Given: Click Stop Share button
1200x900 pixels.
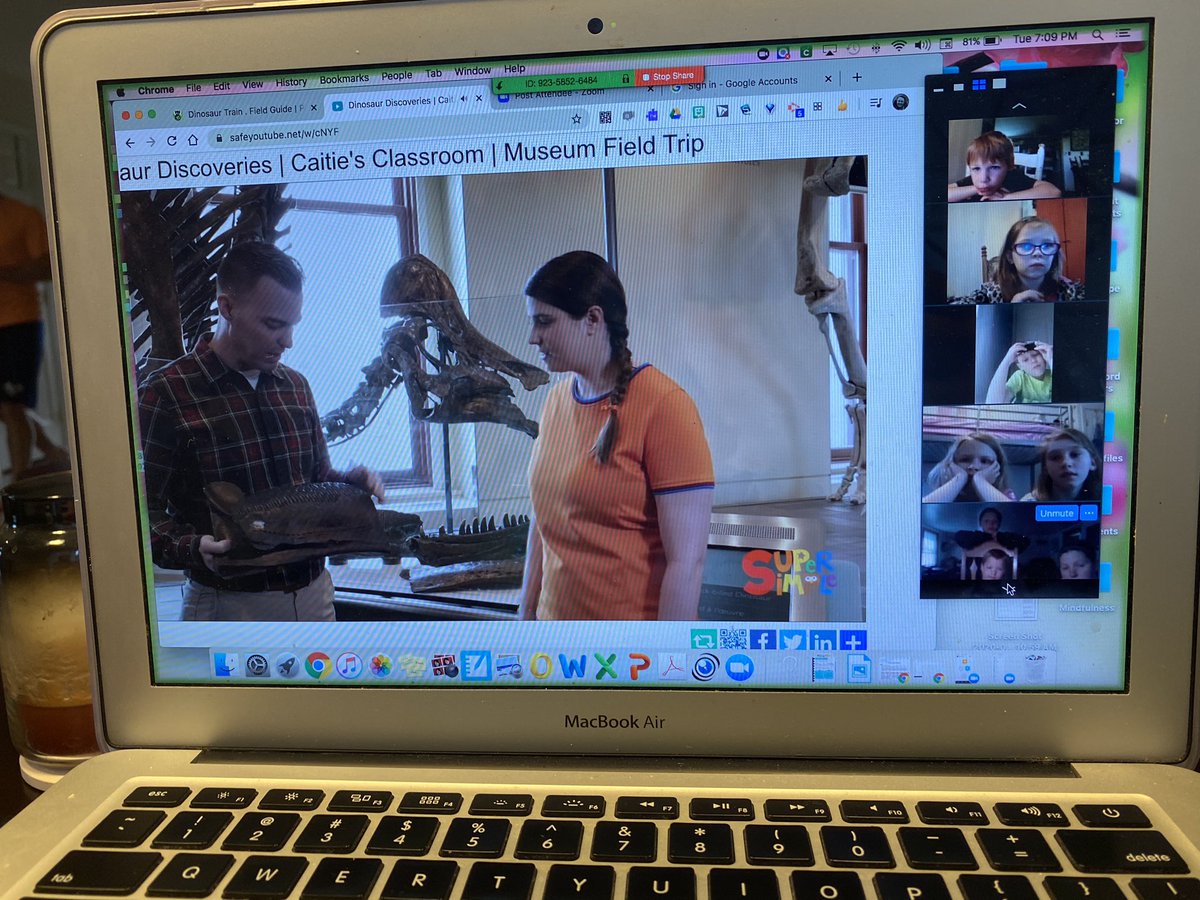Looking at the screenshot, I should click(x=669, y=76).
